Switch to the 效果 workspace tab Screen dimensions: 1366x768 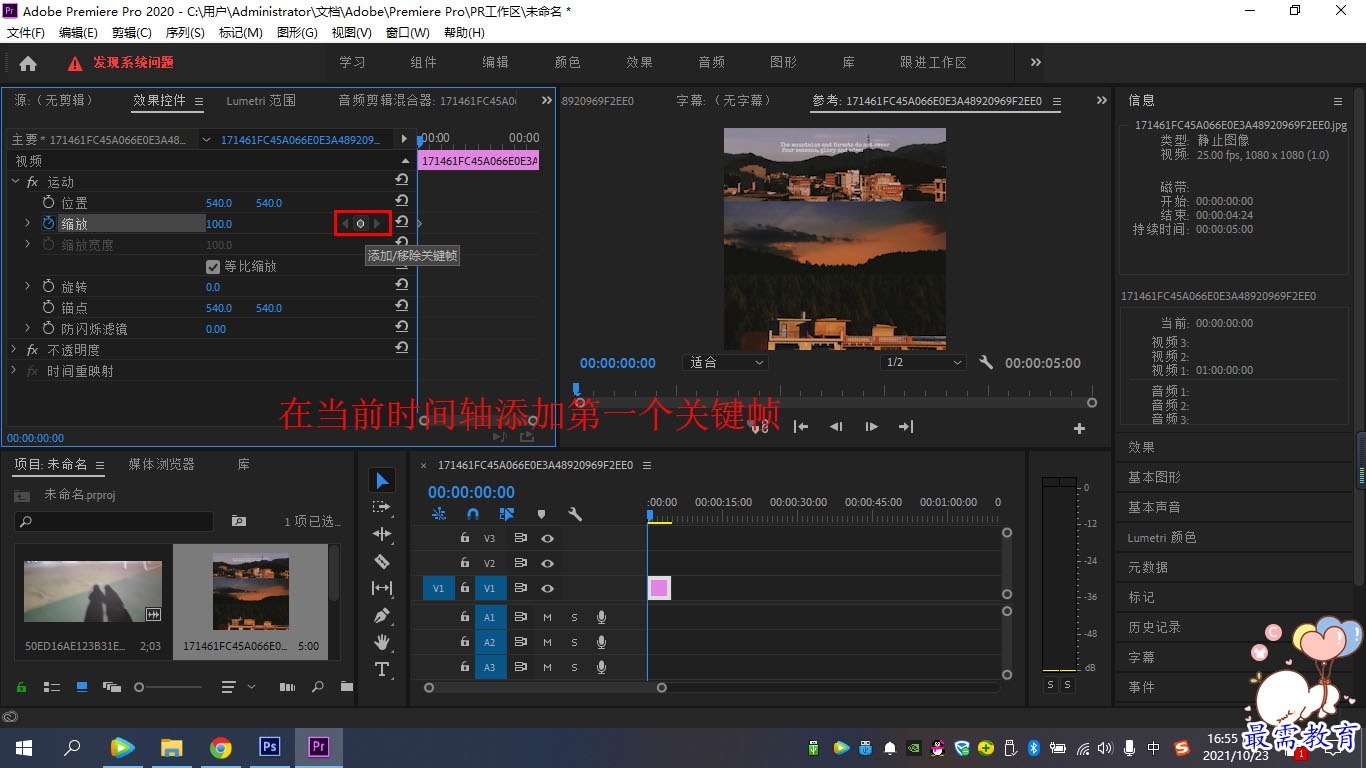click(640, 62)
